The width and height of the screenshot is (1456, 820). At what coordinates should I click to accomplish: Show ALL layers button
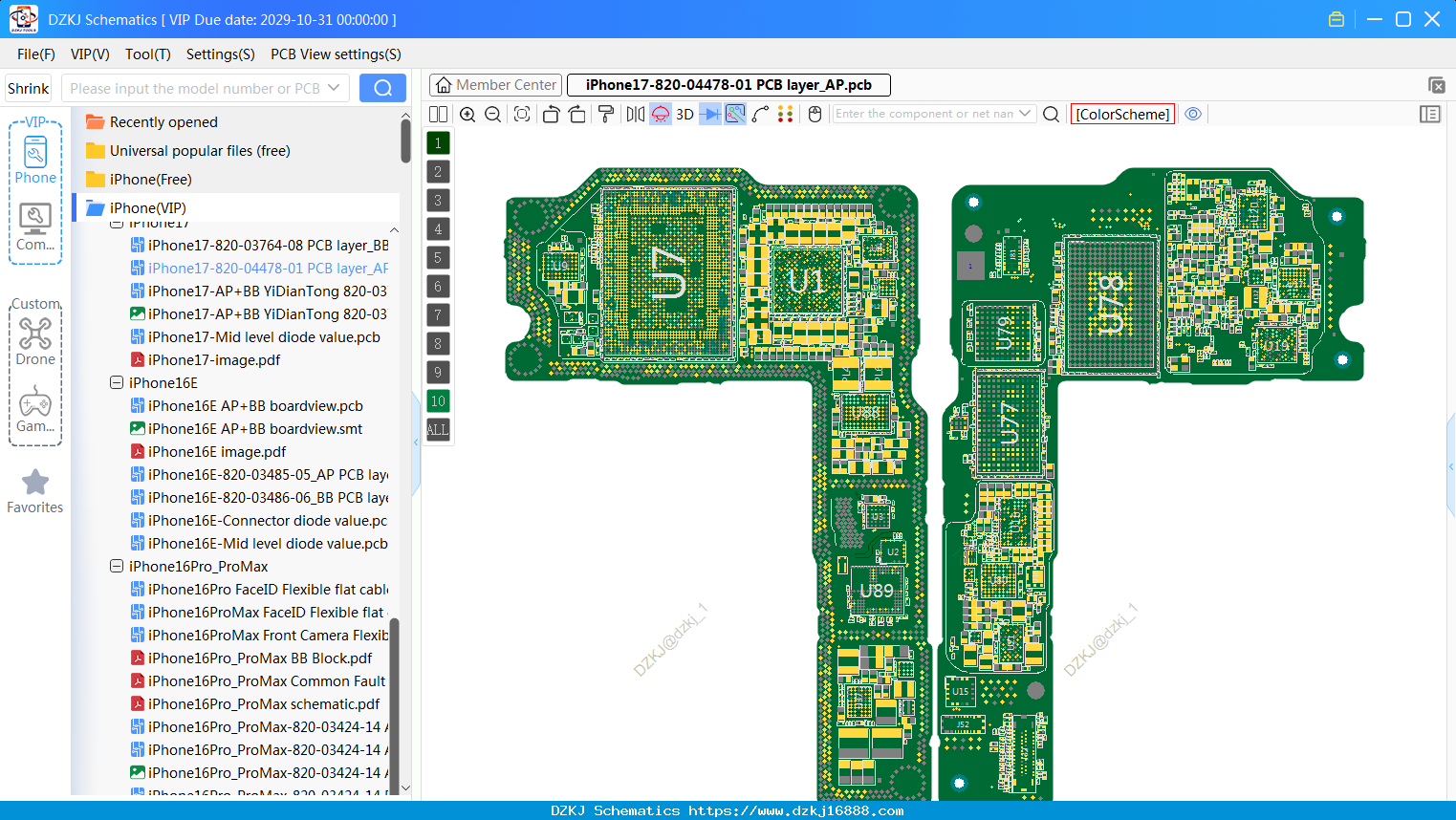[x=438, y=429]
